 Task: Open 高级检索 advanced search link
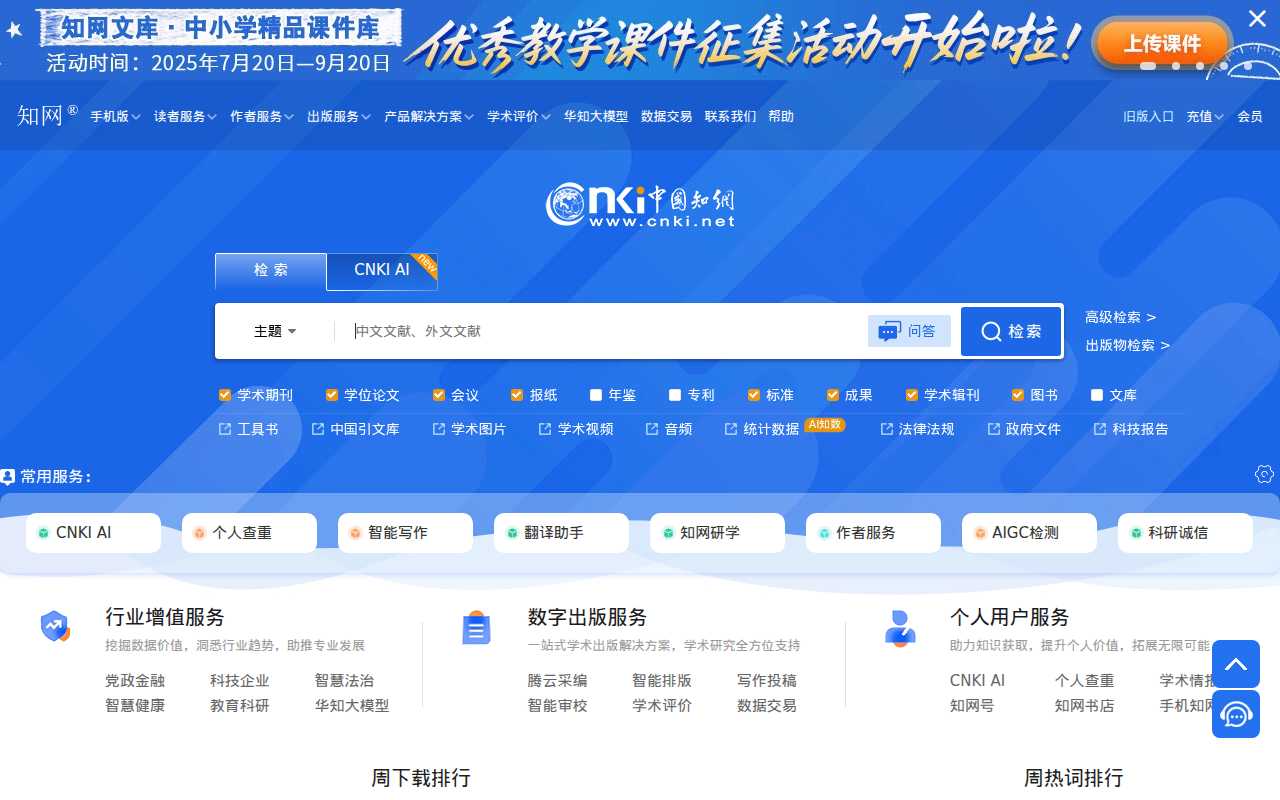tap(1120, 317)
